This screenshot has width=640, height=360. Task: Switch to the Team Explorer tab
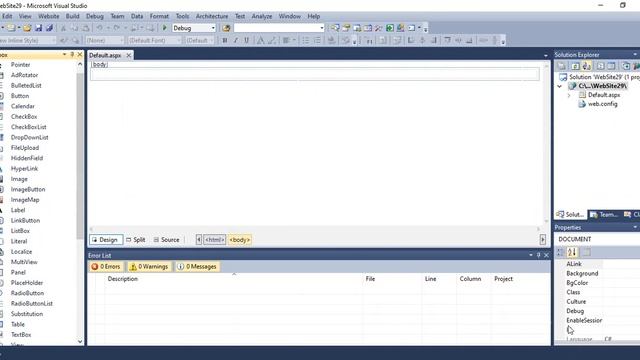604,215
